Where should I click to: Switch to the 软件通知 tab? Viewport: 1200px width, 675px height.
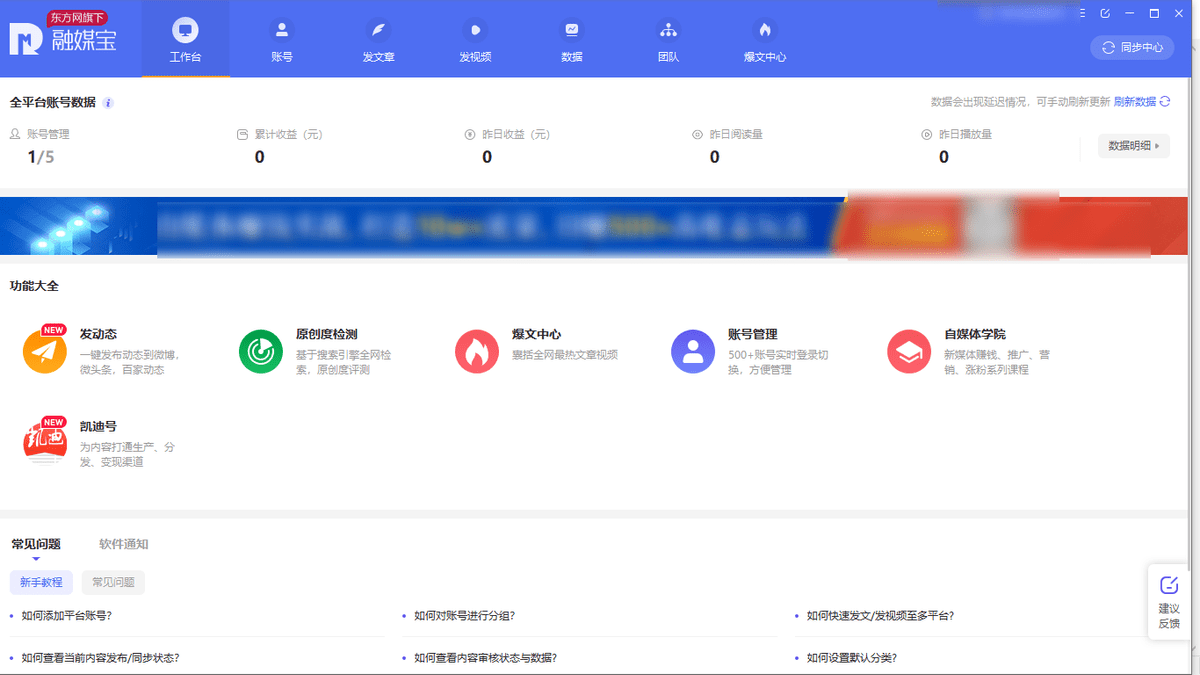[x=123, y=544]
